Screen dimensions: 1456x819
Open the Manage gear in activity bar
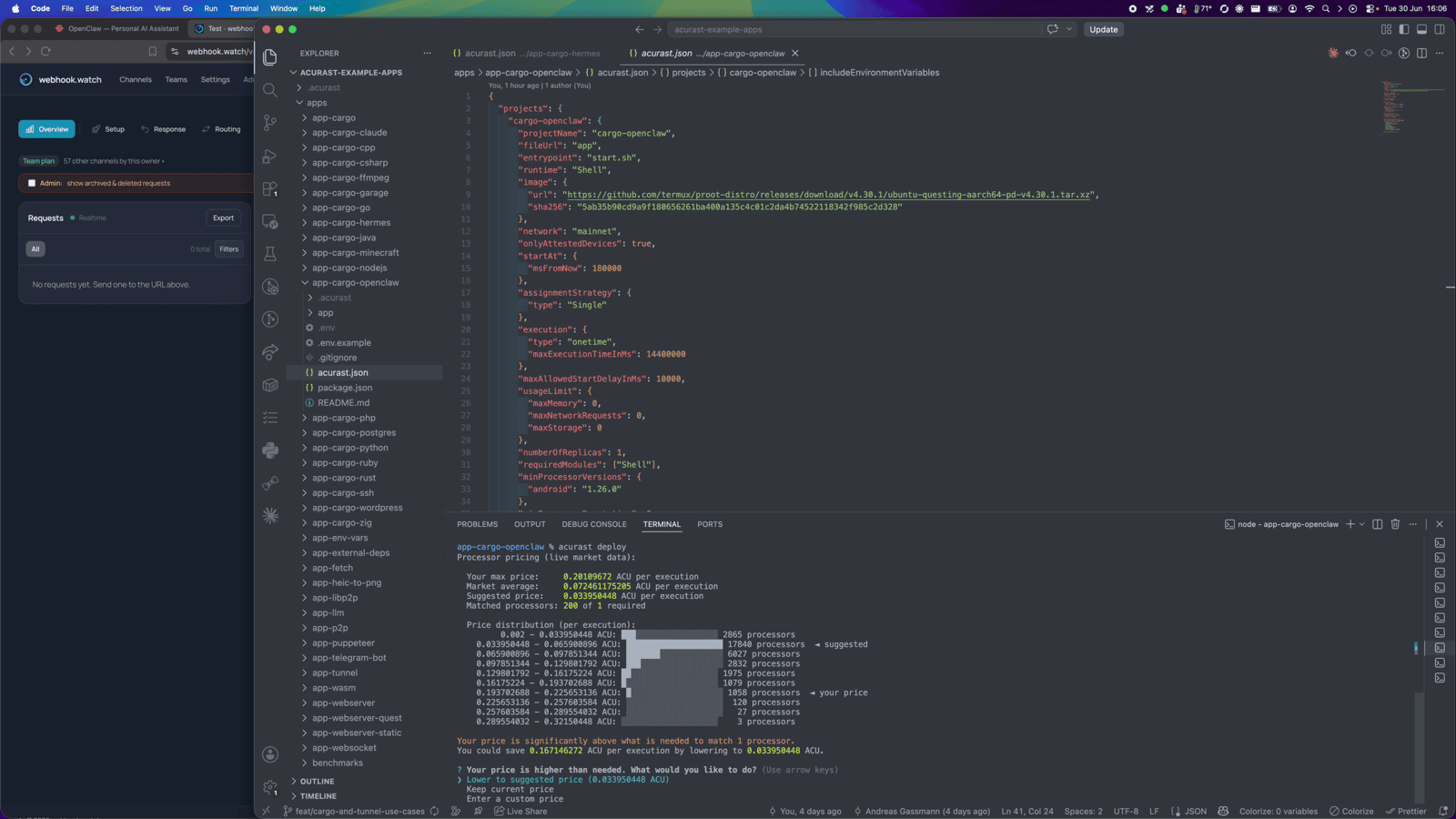(270, 787)
